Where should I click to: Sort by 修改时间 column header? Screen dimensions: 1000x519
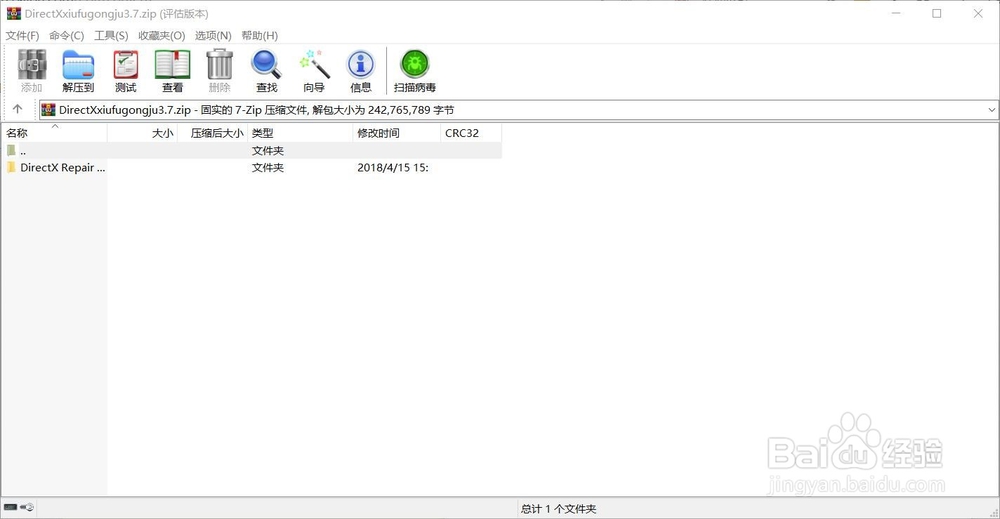pos(396,133)
